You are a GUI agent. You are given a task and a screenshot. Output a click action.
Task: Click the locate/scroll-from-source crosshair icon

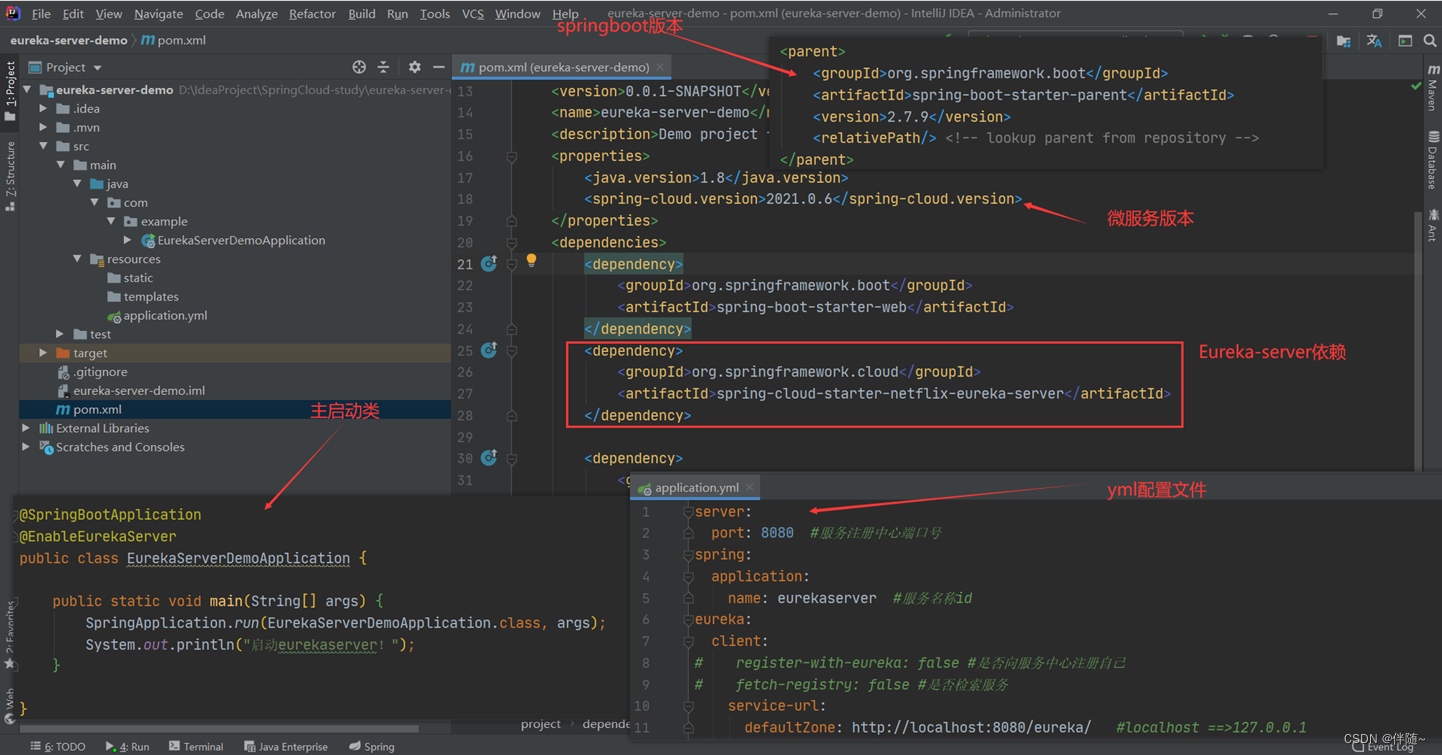tap(359, 67)
